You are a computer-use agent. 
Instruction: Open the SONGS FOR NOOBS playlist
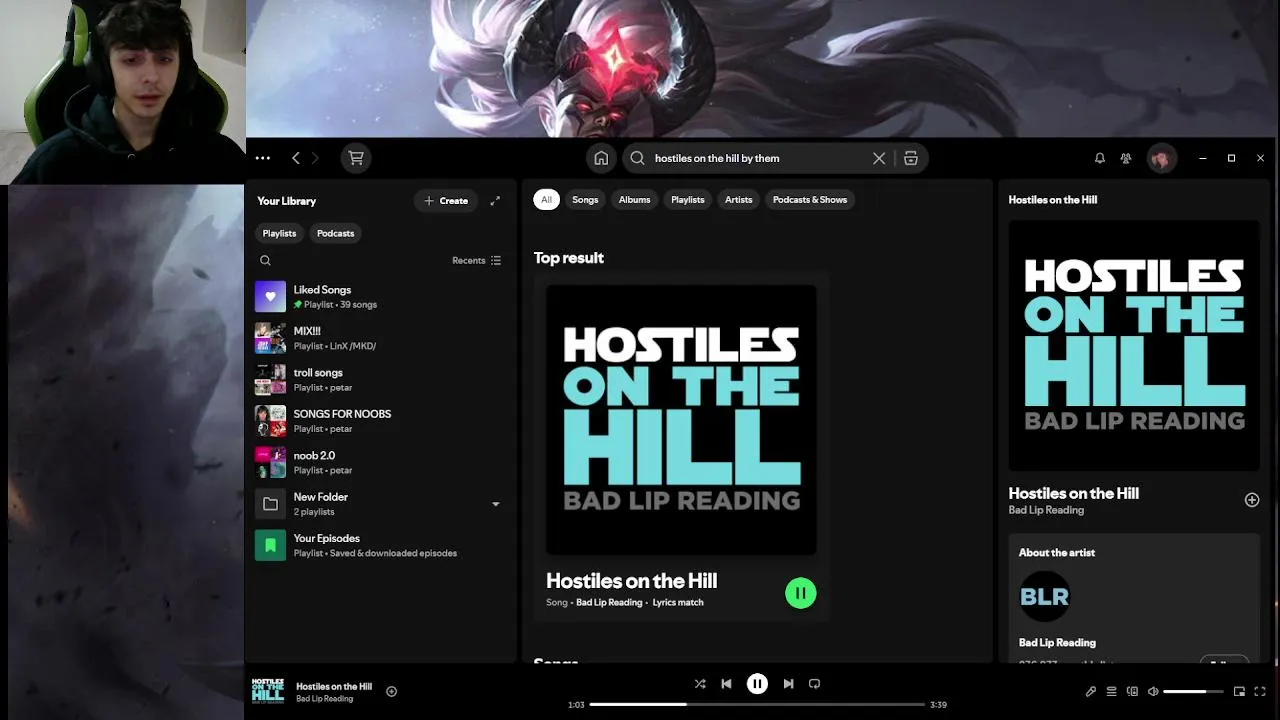380,421
